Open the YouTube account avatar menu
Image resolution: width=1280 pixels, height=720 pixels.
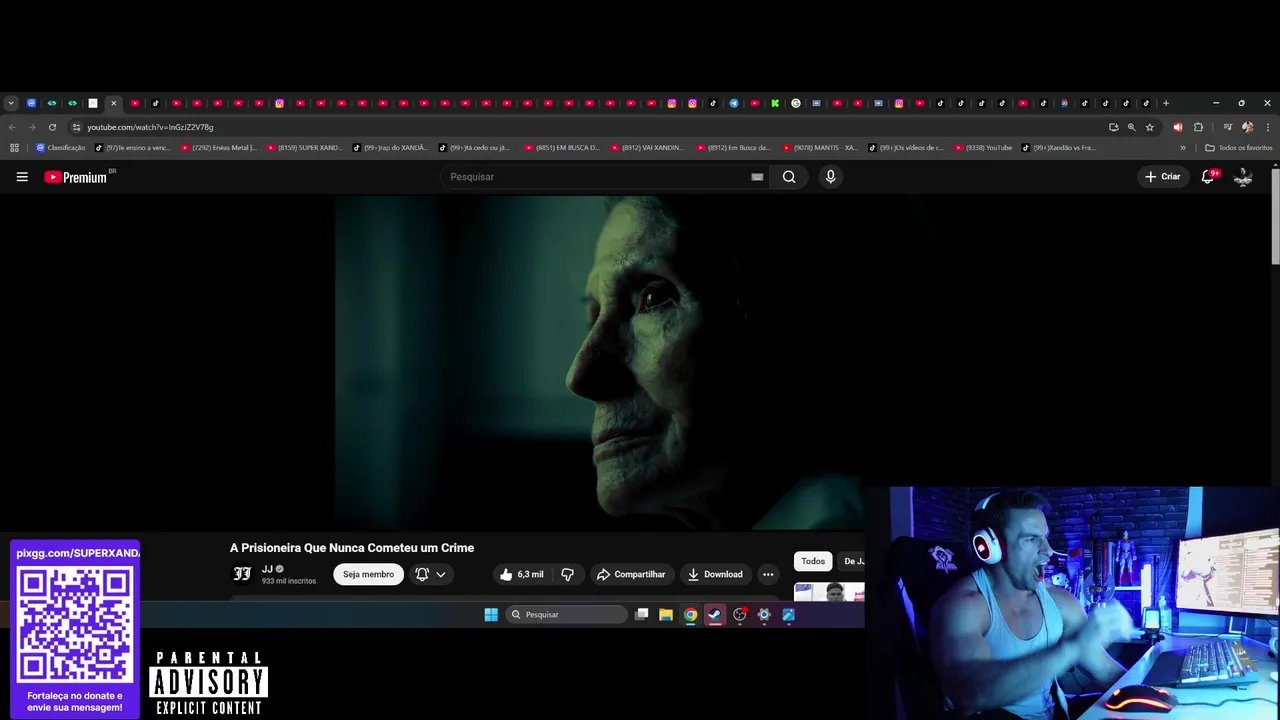[1243, 177]
